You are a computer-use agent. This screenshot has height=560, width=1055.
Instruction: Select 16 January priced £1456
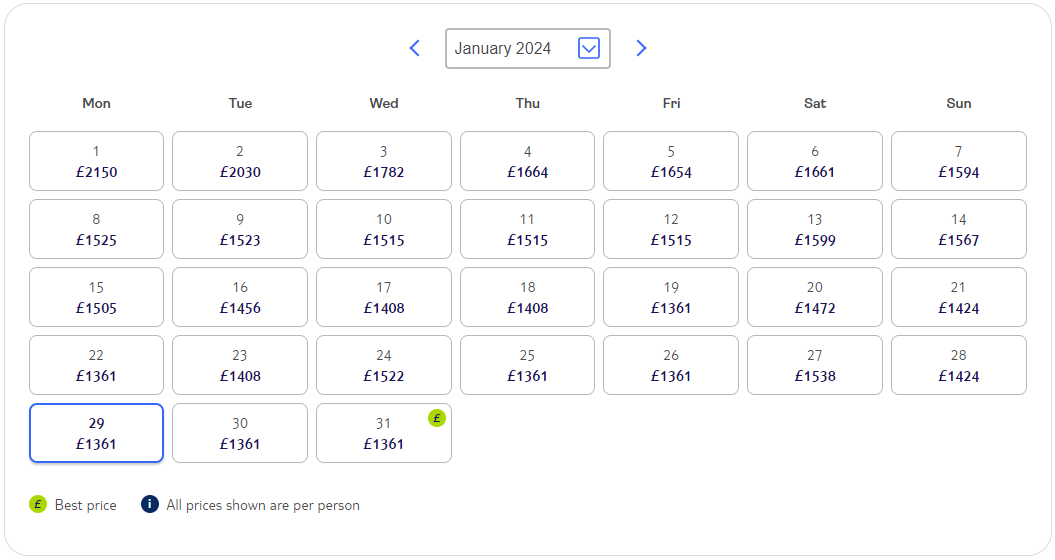[x=240, y=297]
